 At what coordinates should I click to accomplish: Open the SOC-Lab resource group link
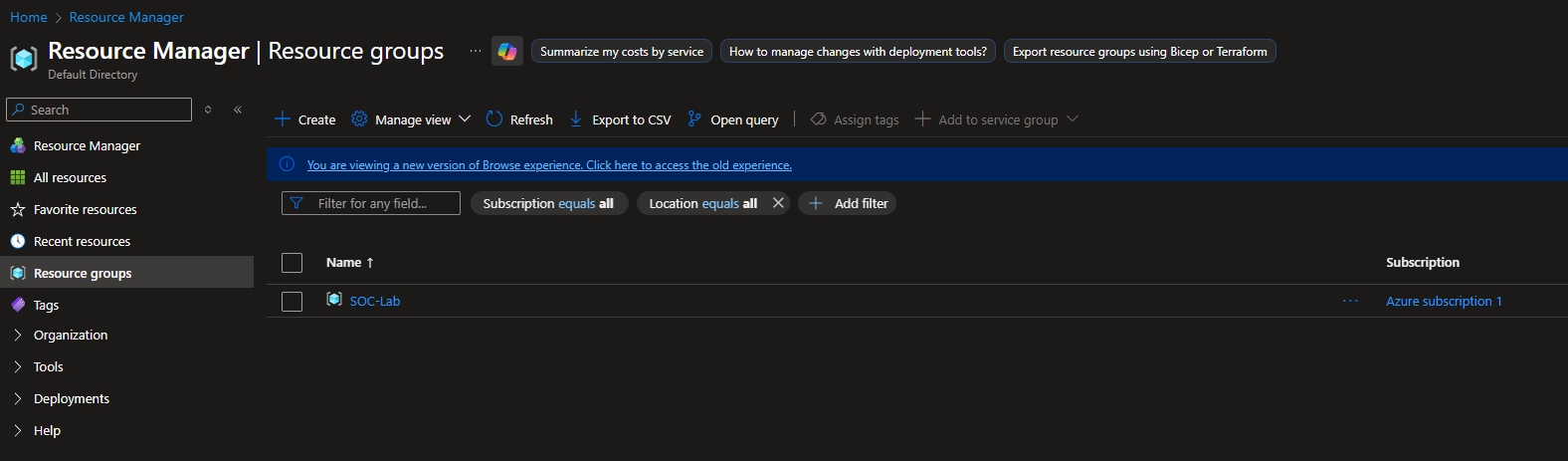click(x=375, y=302)
